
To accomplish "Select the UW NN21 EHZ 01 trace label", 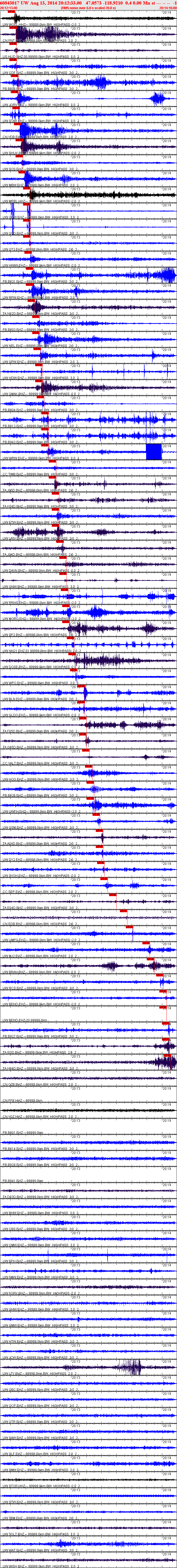I will coord(42,651).
